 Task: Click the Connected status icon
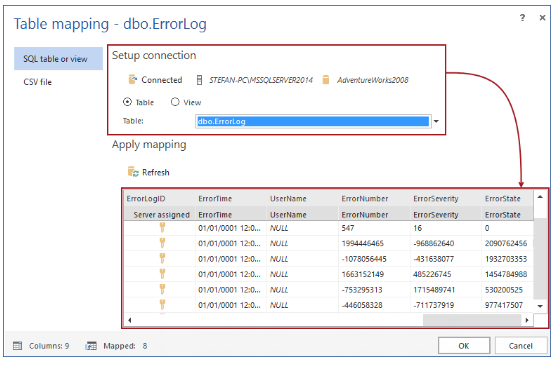[132, 80]
